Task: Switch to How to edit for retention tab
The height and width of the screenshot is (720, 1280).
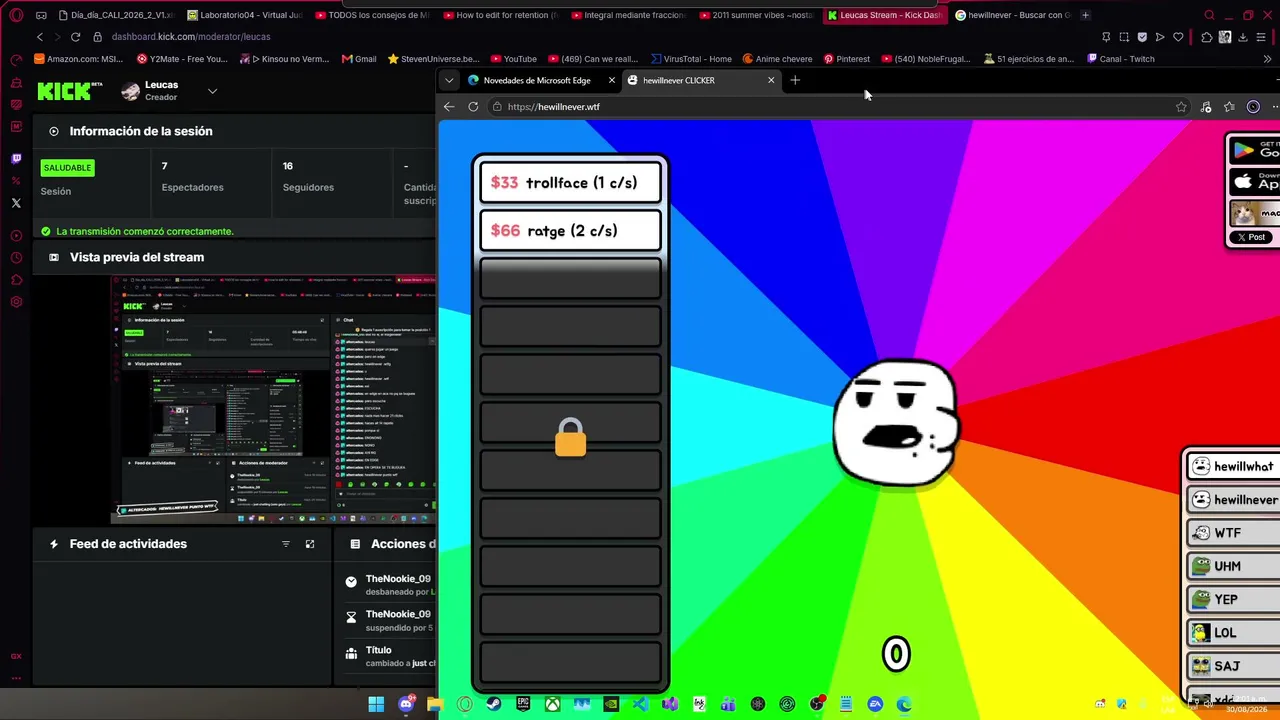Action: point(502,15)
